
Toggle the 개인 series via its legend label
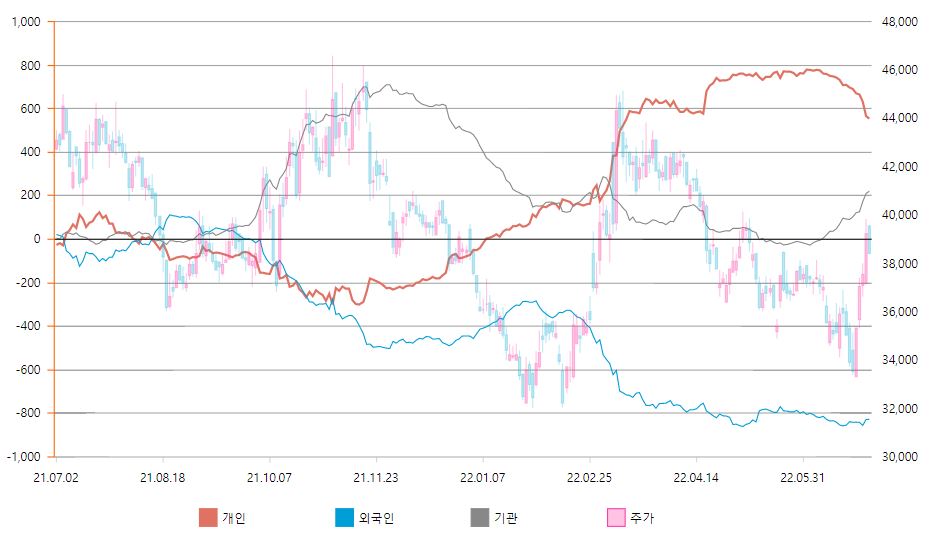coord(234,518)
